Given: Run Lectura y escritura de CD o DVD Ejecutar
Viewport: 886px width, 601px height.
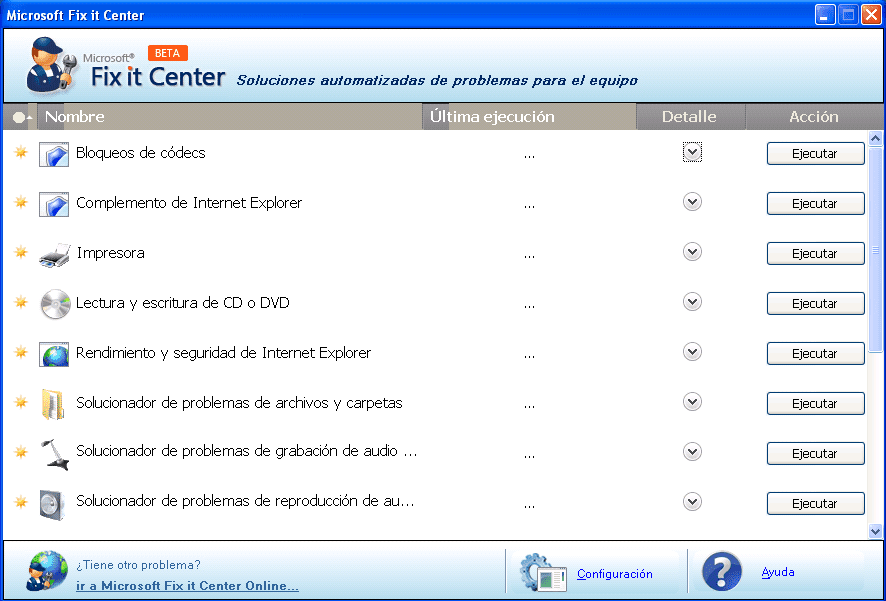Looking at the screenshot, I should tap(815, 303).
